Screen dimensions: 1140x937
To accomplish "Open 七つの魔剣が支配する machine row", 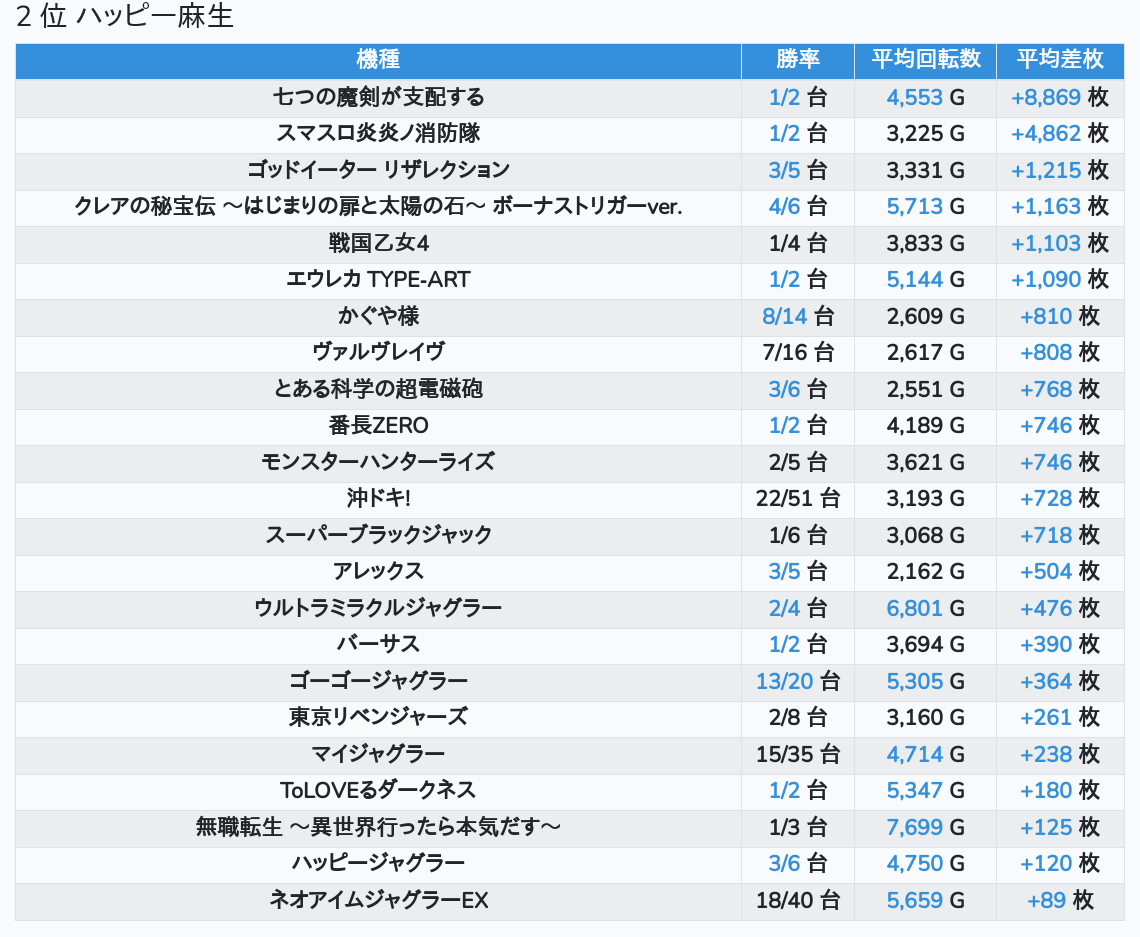I will [x=378, y=97].
